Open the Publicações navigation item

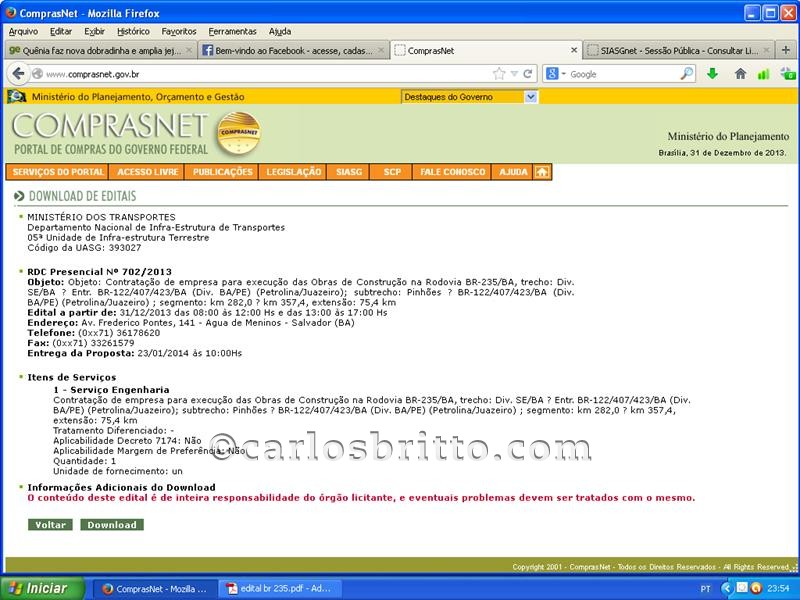(x=223, y=172)
